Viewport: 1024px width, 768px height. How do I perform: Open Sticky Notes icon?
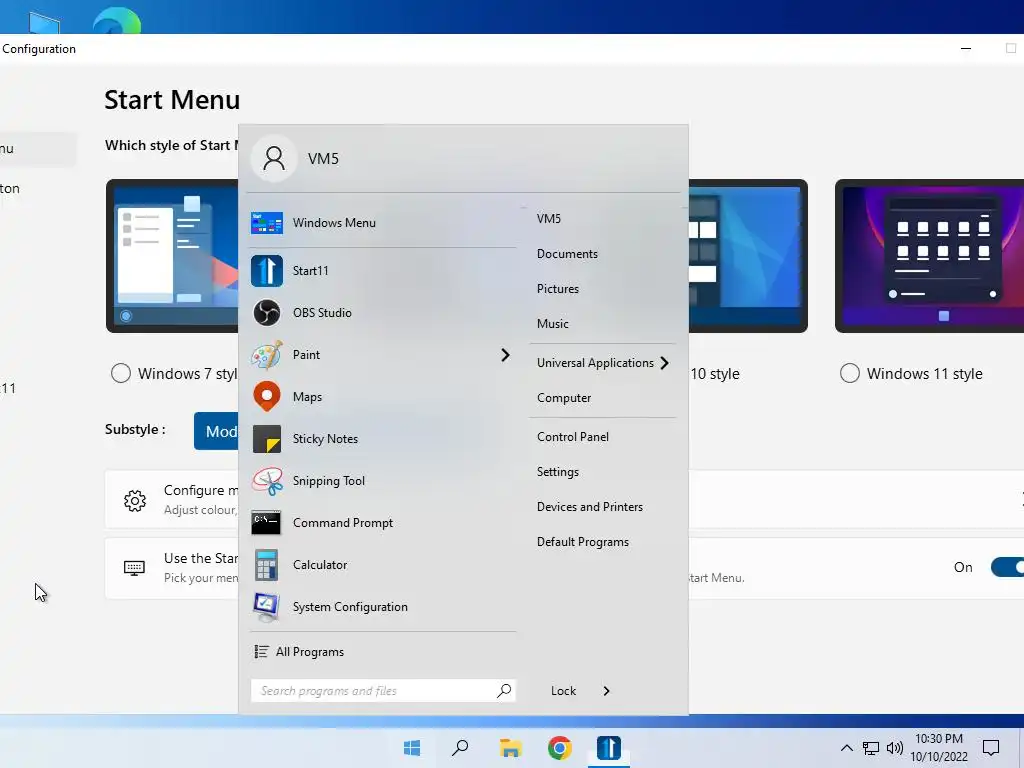[266, 439]
